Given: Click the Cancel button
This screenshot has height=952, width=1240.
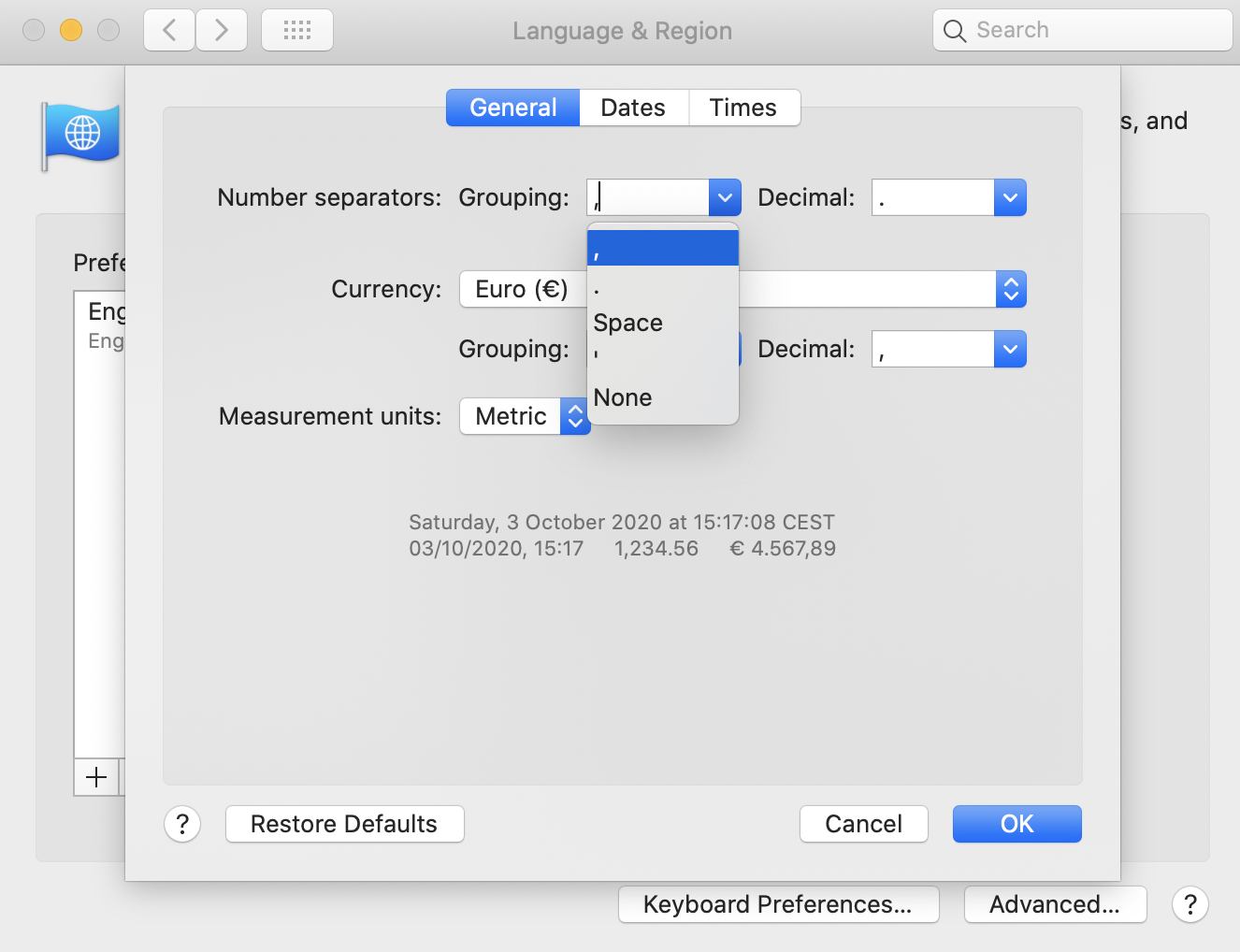Looking at the screenshot, I should 863,824.
